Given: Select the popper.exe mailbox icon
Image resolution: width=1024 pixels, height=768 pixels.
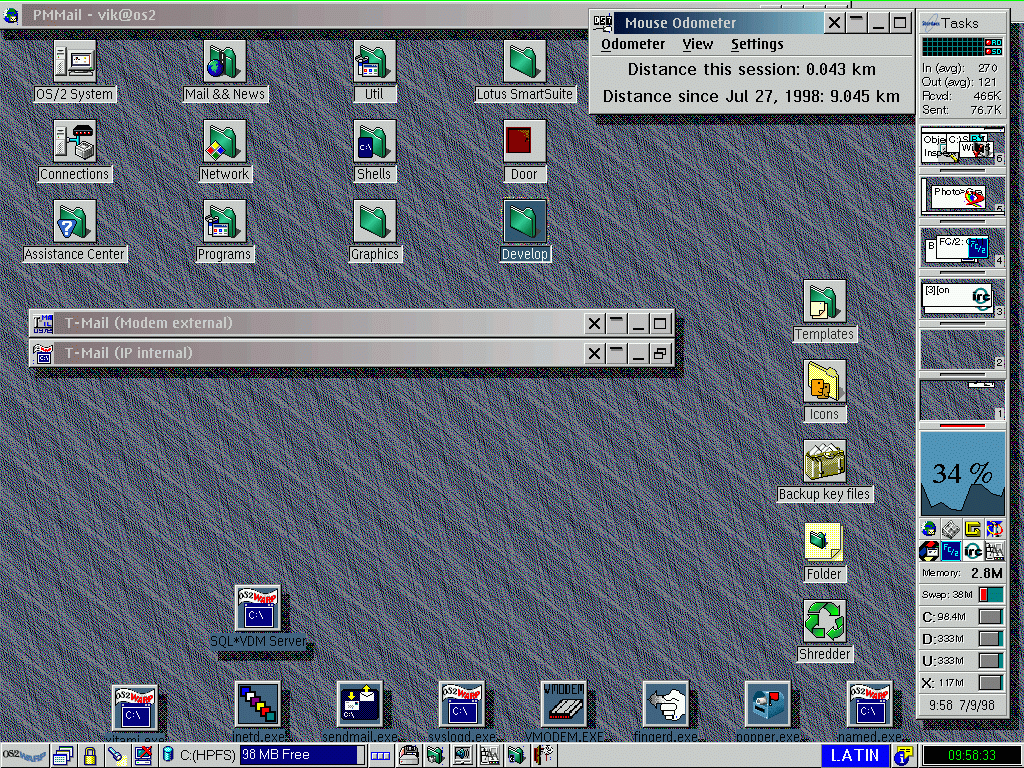Looking at the screenshot, I should tap(768, 704).
